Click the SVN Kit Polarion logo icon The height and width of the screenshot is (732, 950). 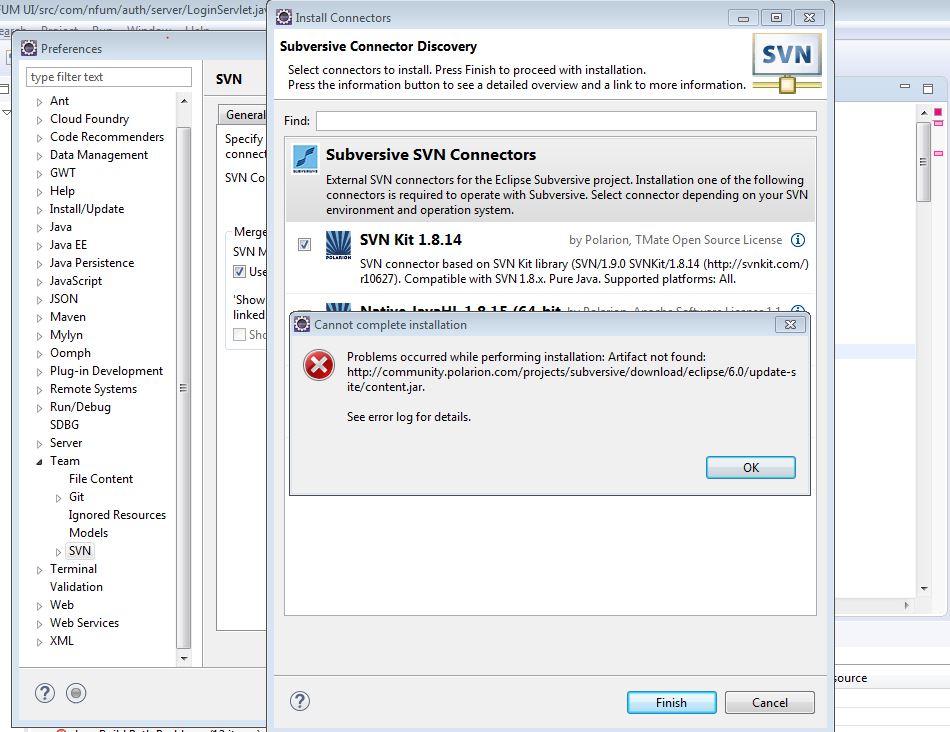coord(338,245)
